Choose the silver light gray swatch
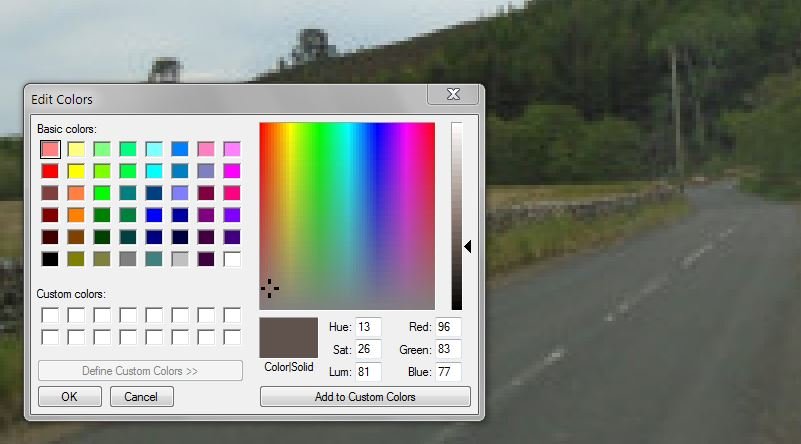Screen dimensions: 801x444 (x=180, y=259)
